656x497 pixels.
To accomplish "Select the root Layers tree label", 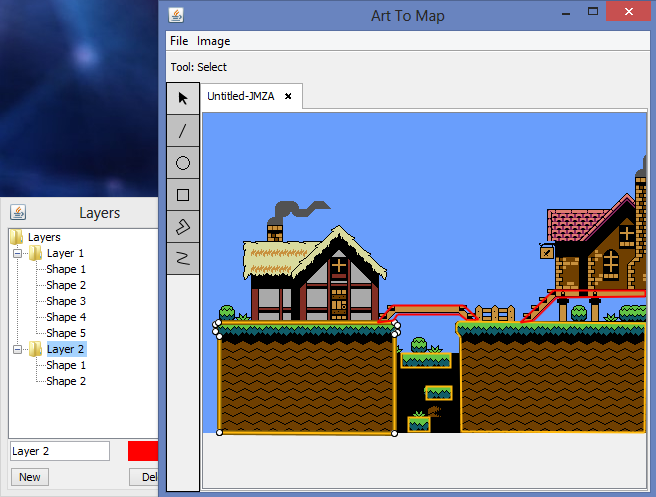I will coord(44,237).
